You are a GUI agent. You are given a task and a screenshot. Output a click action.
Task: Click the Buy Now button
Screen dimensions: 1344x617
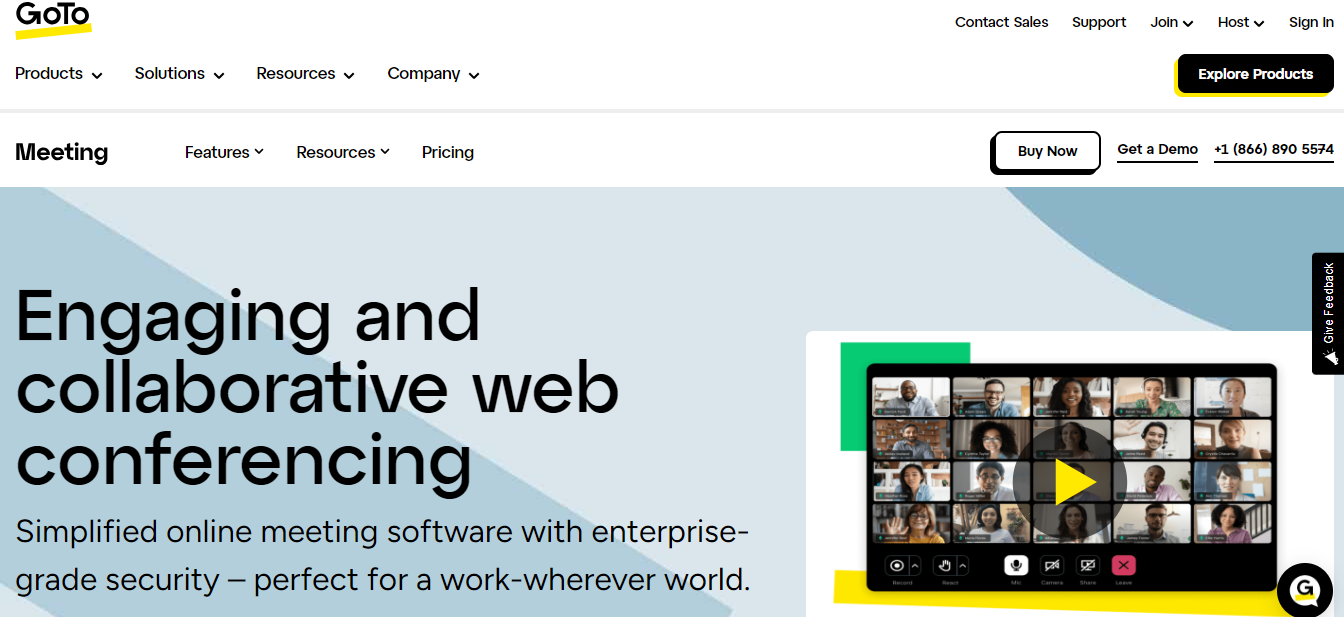1047,151
